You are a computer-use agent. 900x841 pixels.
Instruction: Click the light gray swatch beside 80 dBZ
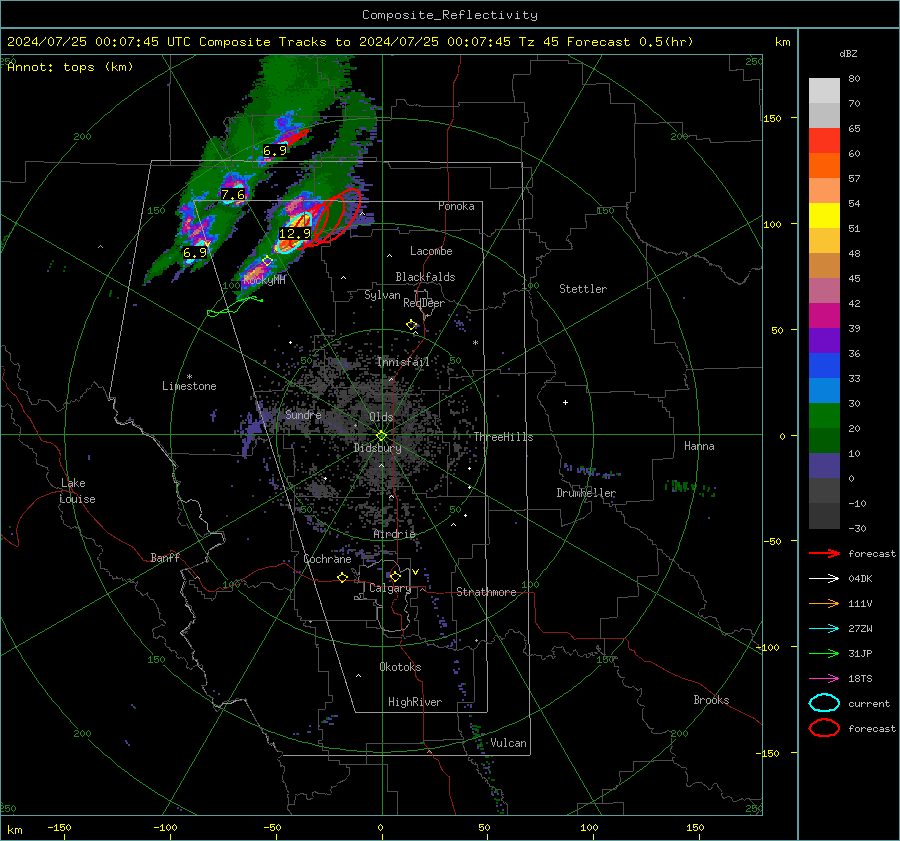(824, 91)
